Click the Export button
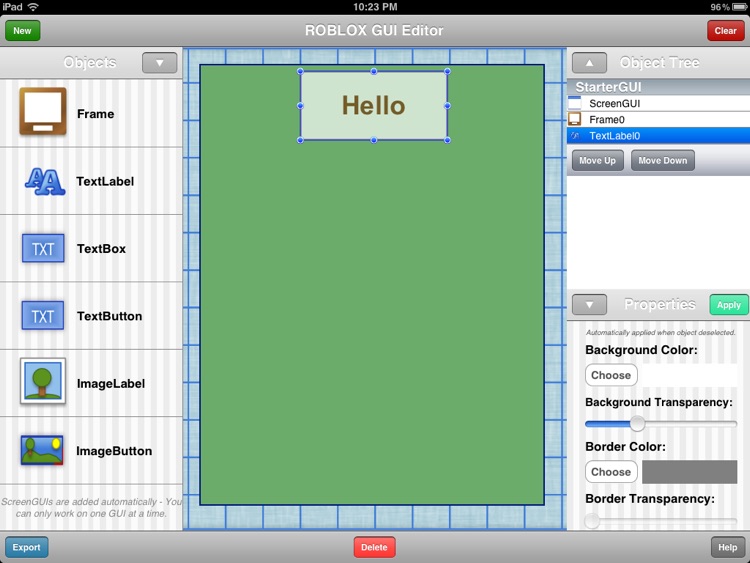The image size is (750, 563). [x=26, y=547]
